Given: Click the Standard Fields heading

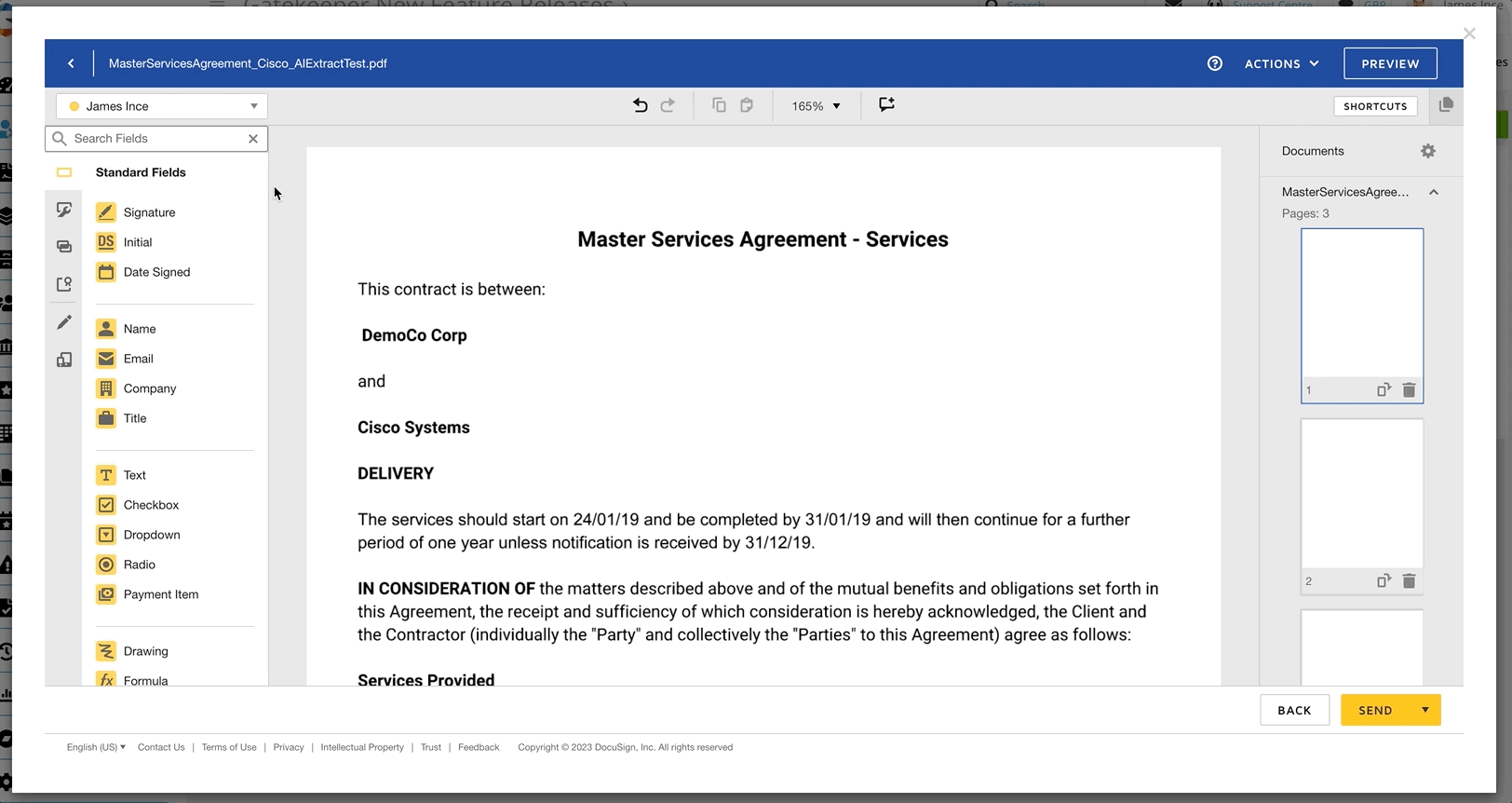Looking at the screenshot, I should click(x=141, y=172).
